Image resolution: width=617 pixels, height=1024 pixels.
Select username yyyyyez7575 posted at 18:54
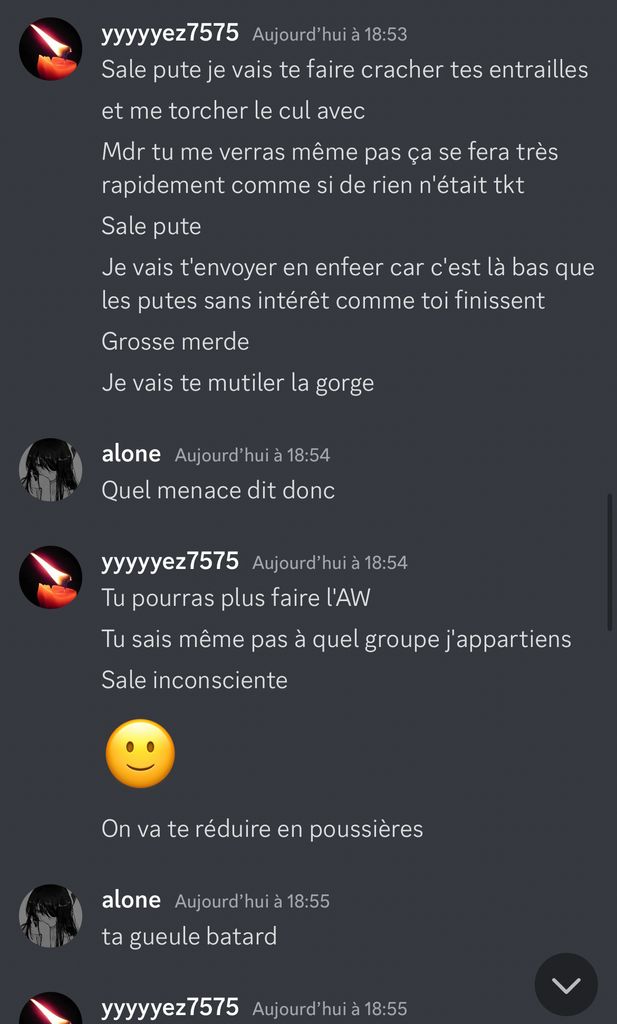coord(170,562)
